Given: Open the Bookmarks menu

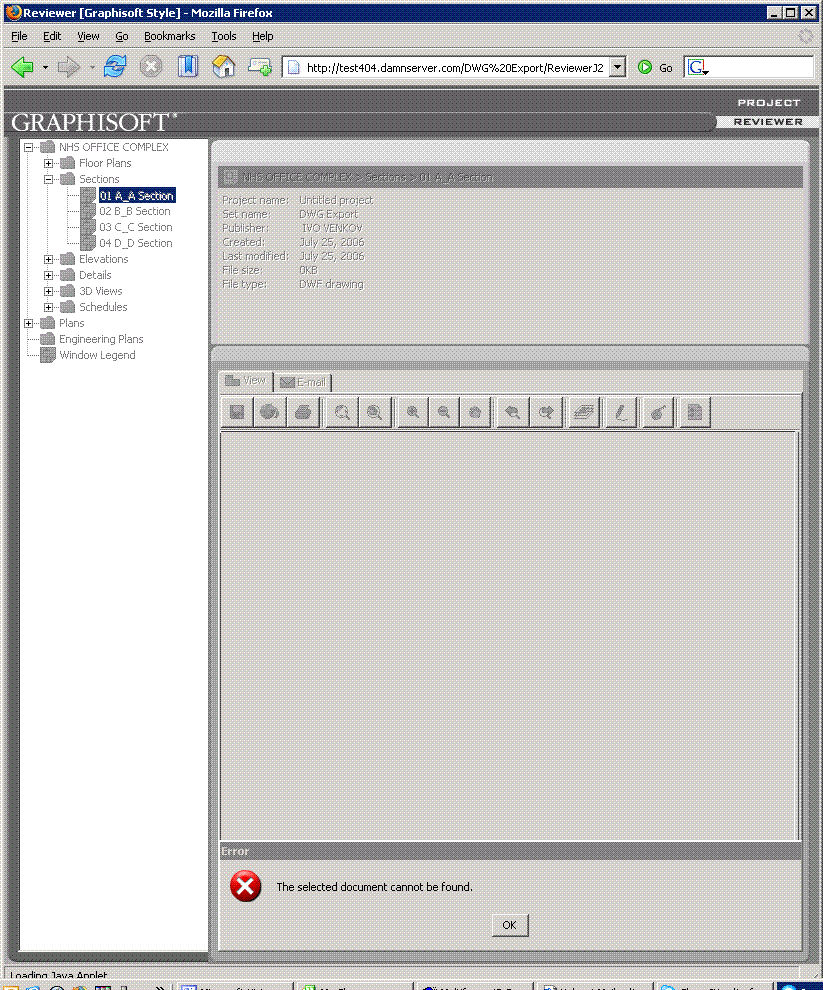Looking at the screenshot, I should point(169,36).
